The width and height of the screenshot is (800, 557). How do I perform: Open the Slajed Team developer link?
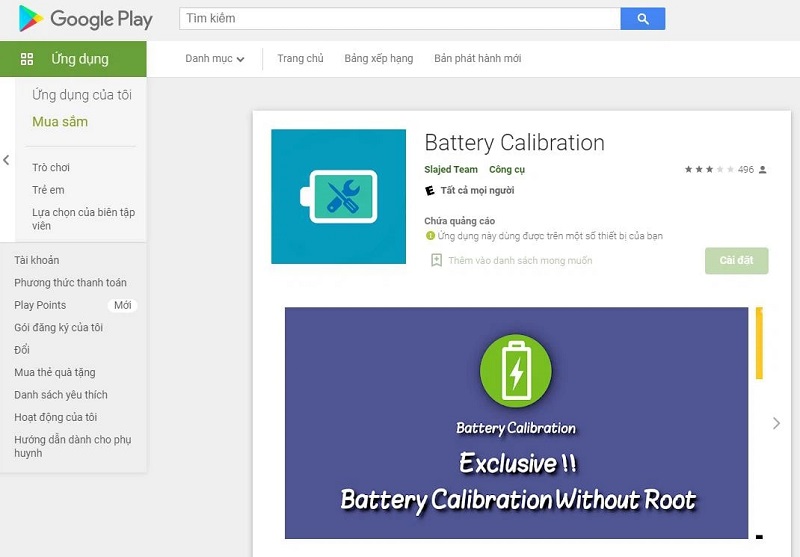click(x=451, y=169)
